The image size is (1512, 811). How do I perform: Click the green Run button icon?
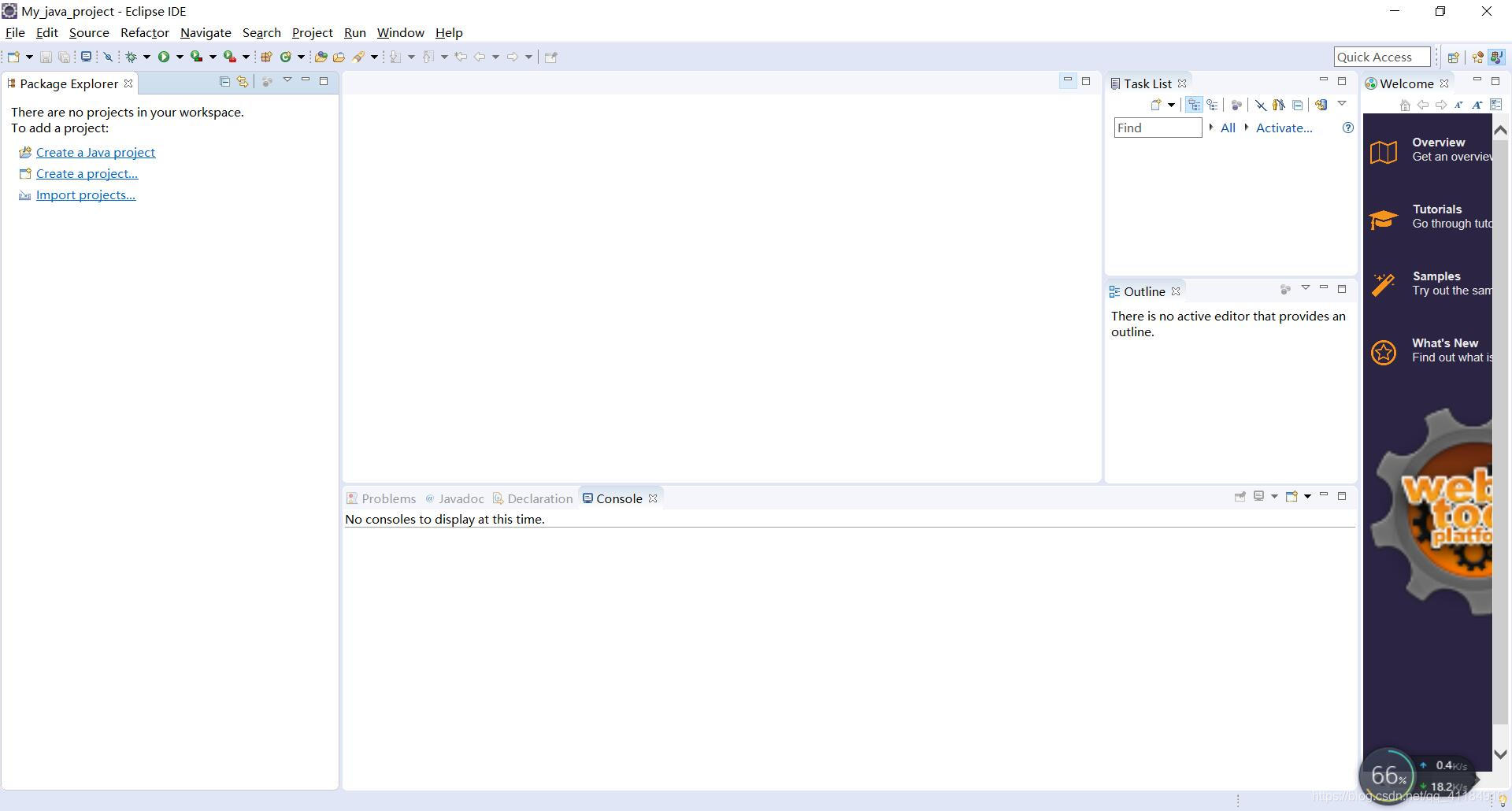point(164,57)
